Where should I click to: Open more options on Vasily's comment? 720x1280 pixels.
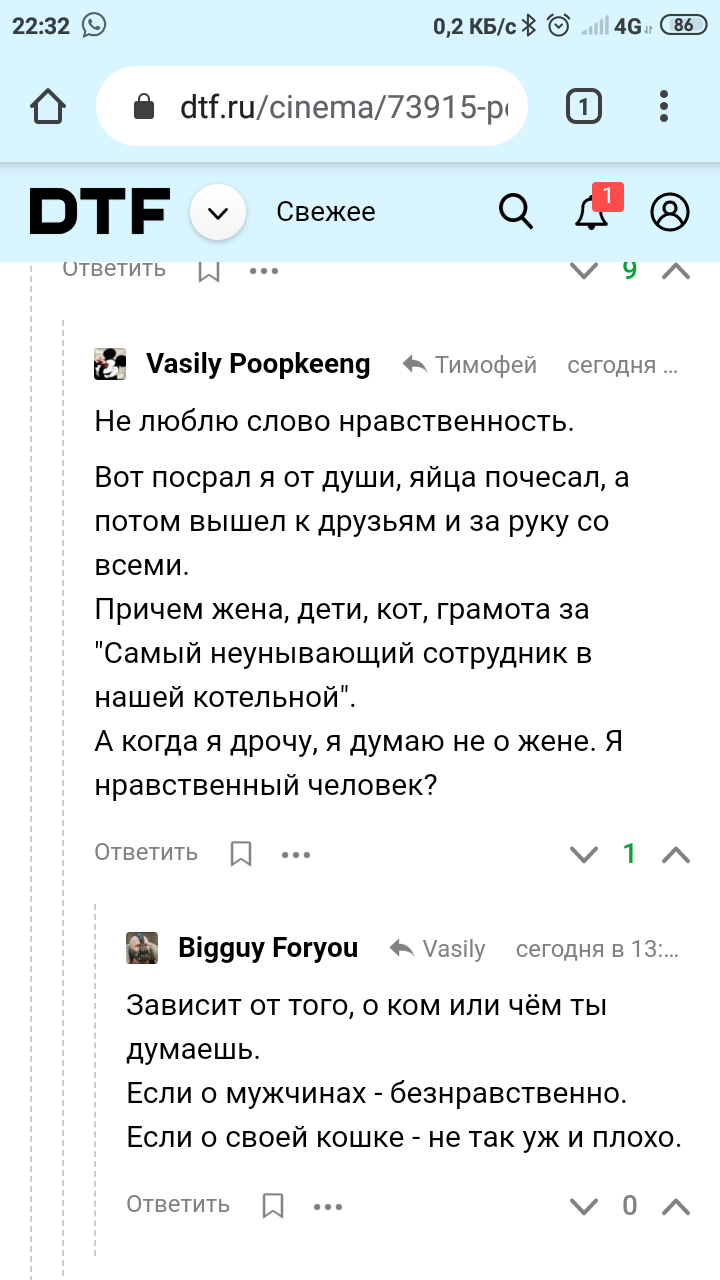297,854
